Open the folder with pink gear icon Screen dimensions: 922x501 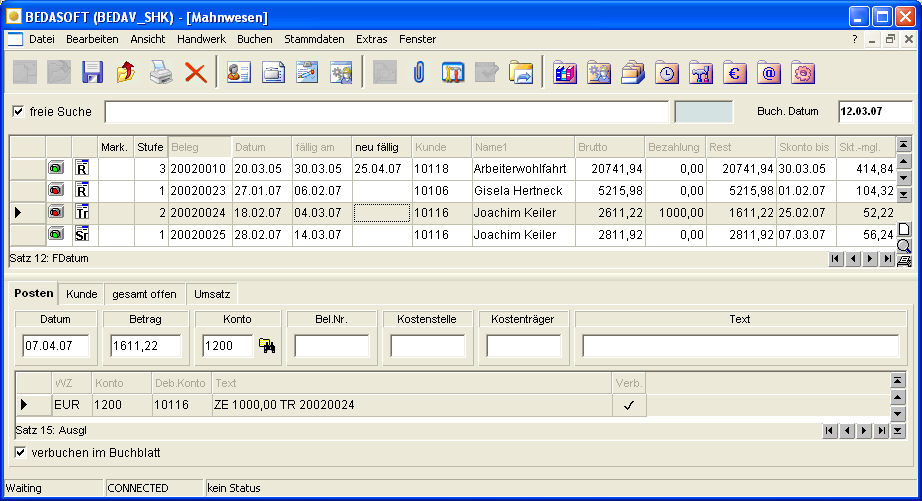pyautogui.click(x=803, y=73)
